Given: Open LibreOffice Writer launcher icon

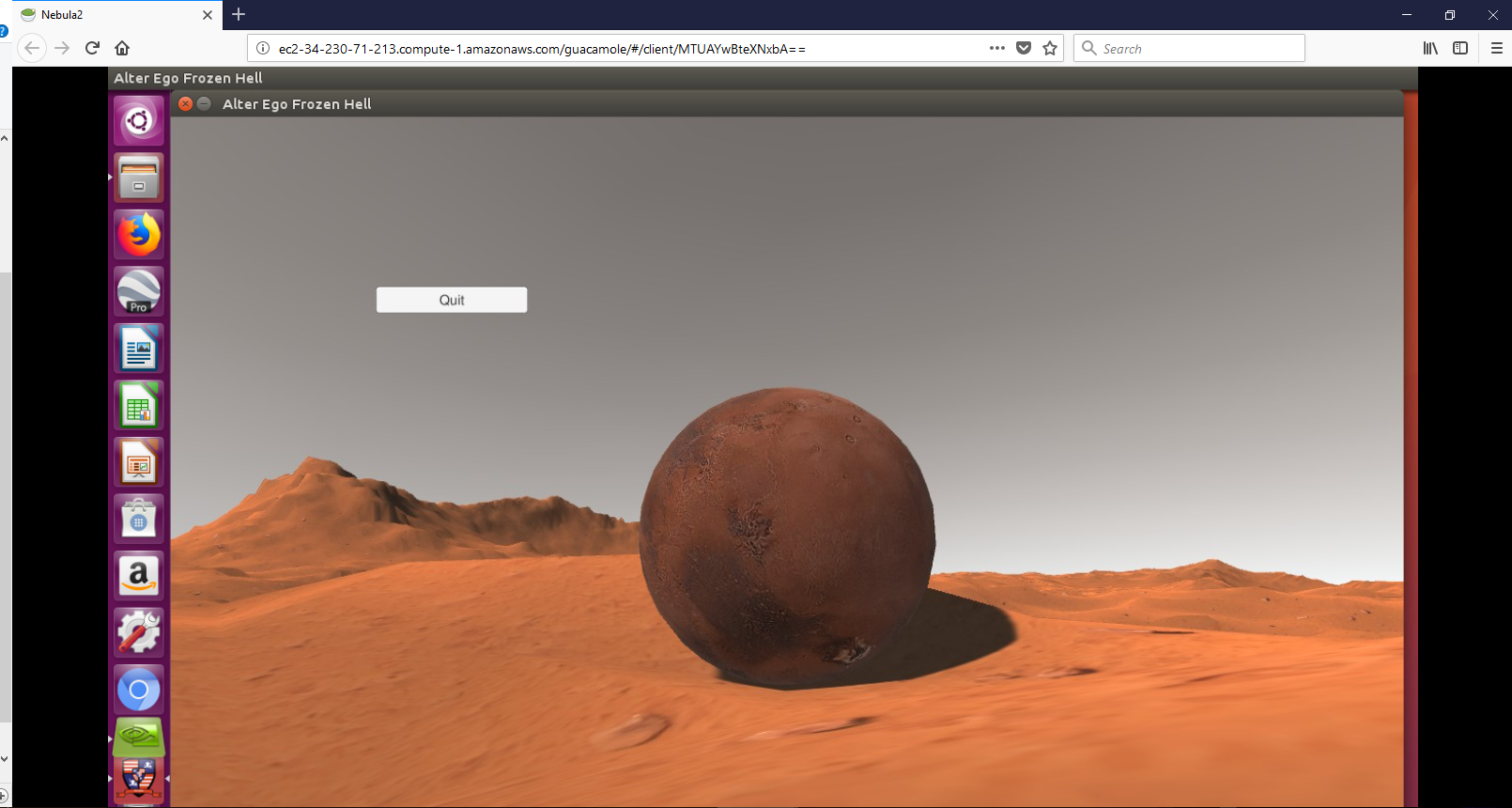Looking at the screenshot, I should [139, 349].
